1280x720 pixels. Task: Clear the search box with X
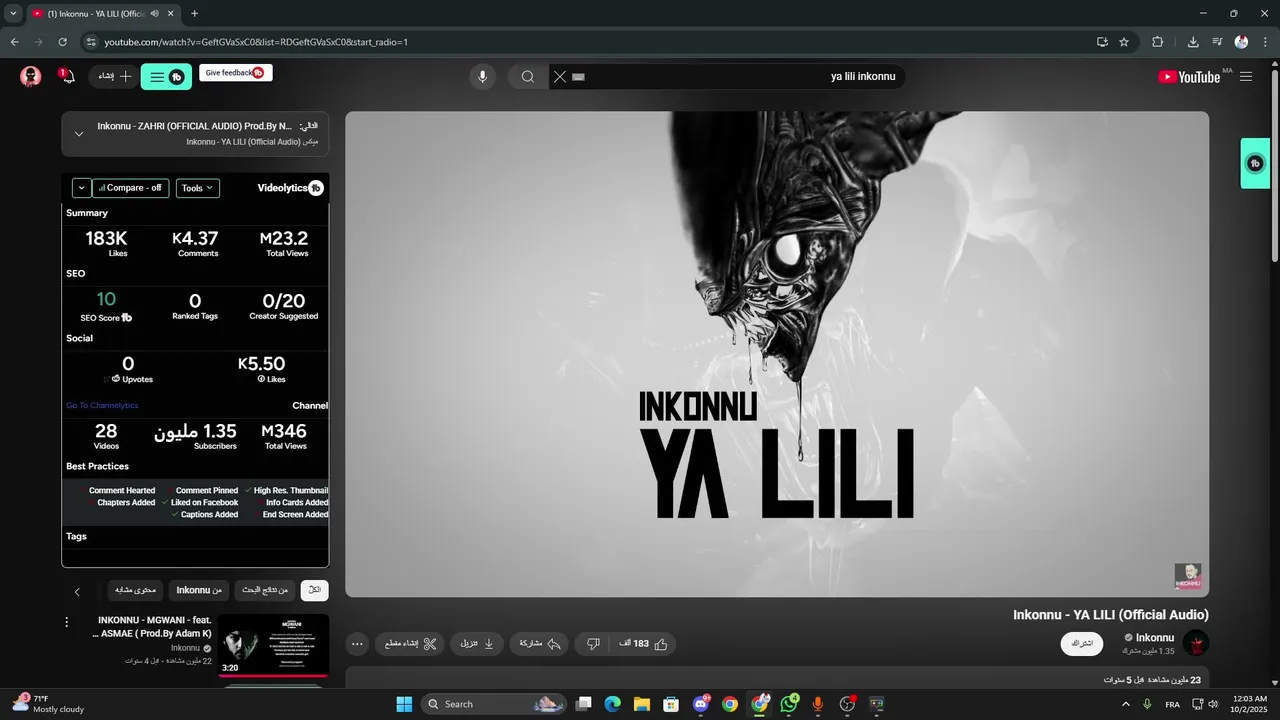tap(560, 77)
